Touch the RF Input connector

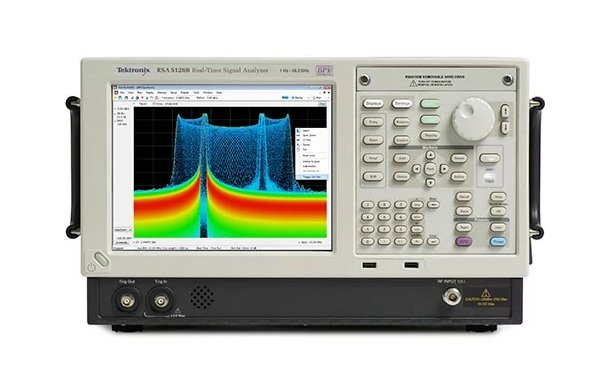(452, 297)
